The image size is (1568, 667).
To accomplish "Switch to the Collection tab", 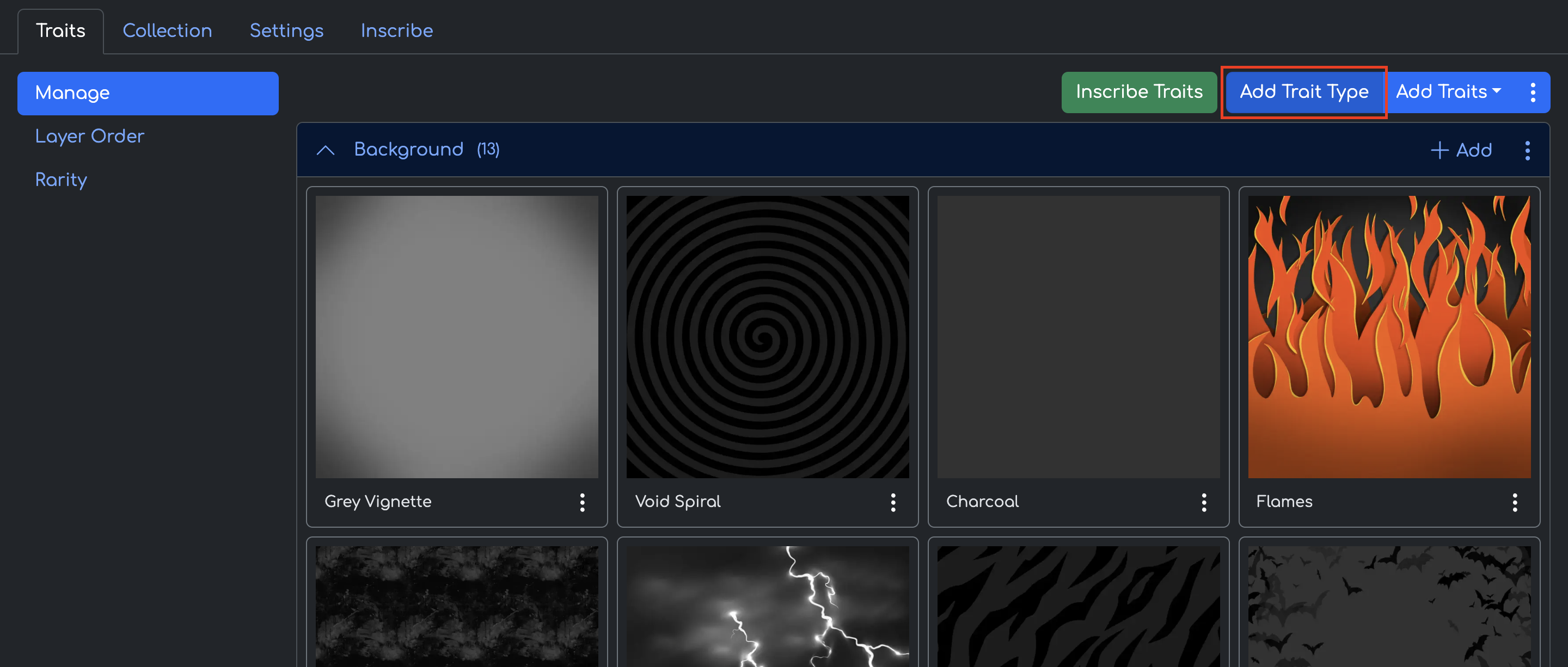I will [x=167, y=31].
